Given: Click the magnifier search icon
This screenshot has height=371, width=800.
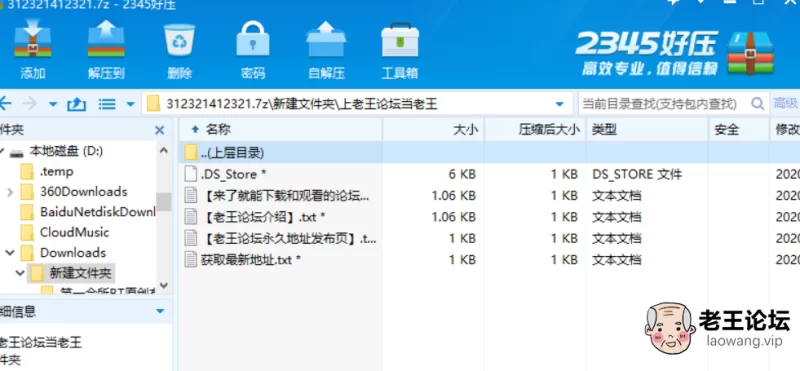Looking at the screenshot, I should click(758, 104).
